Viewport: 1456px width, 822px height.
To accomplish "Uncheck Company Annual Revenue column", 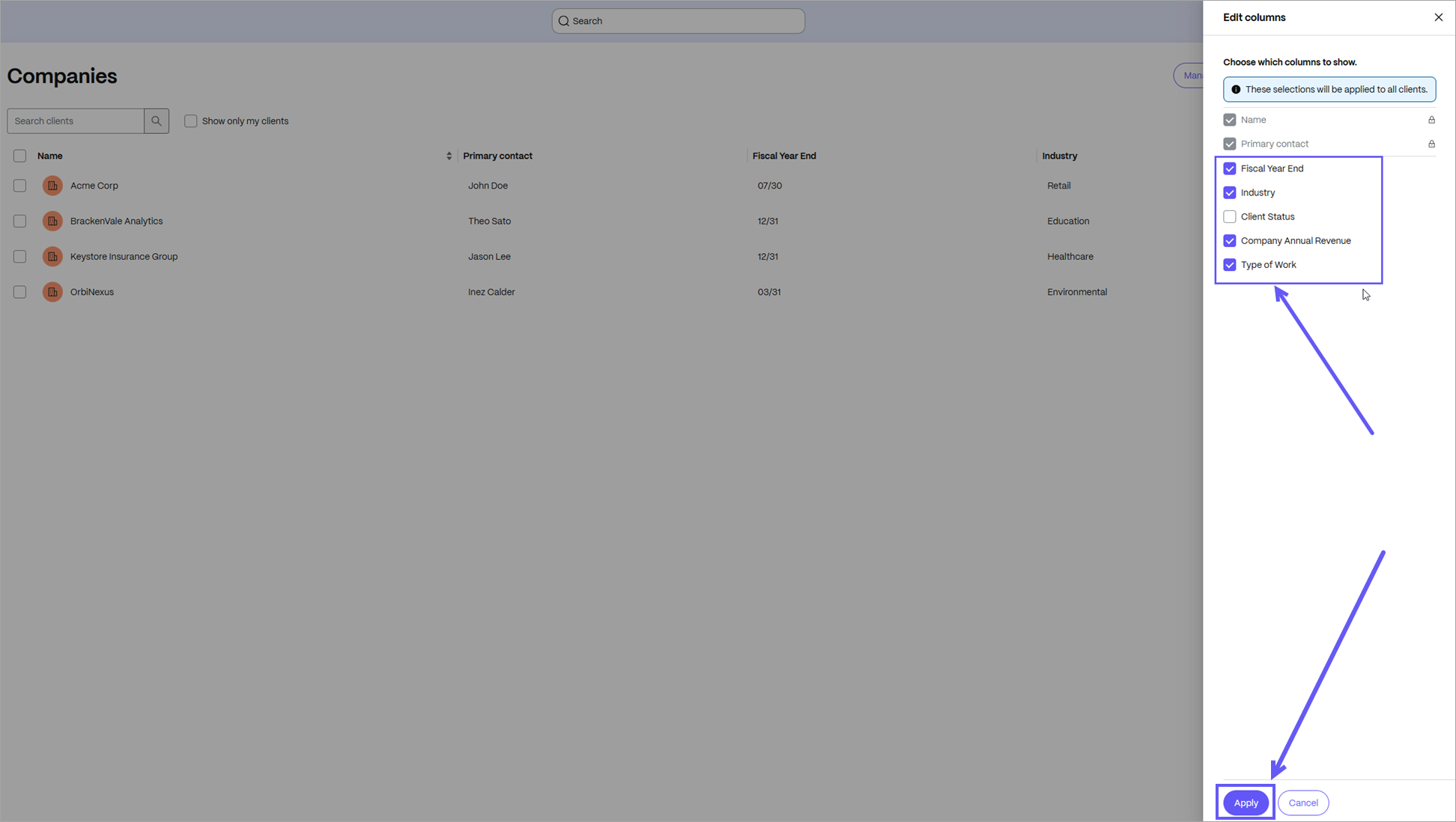I will [1230, 240].
